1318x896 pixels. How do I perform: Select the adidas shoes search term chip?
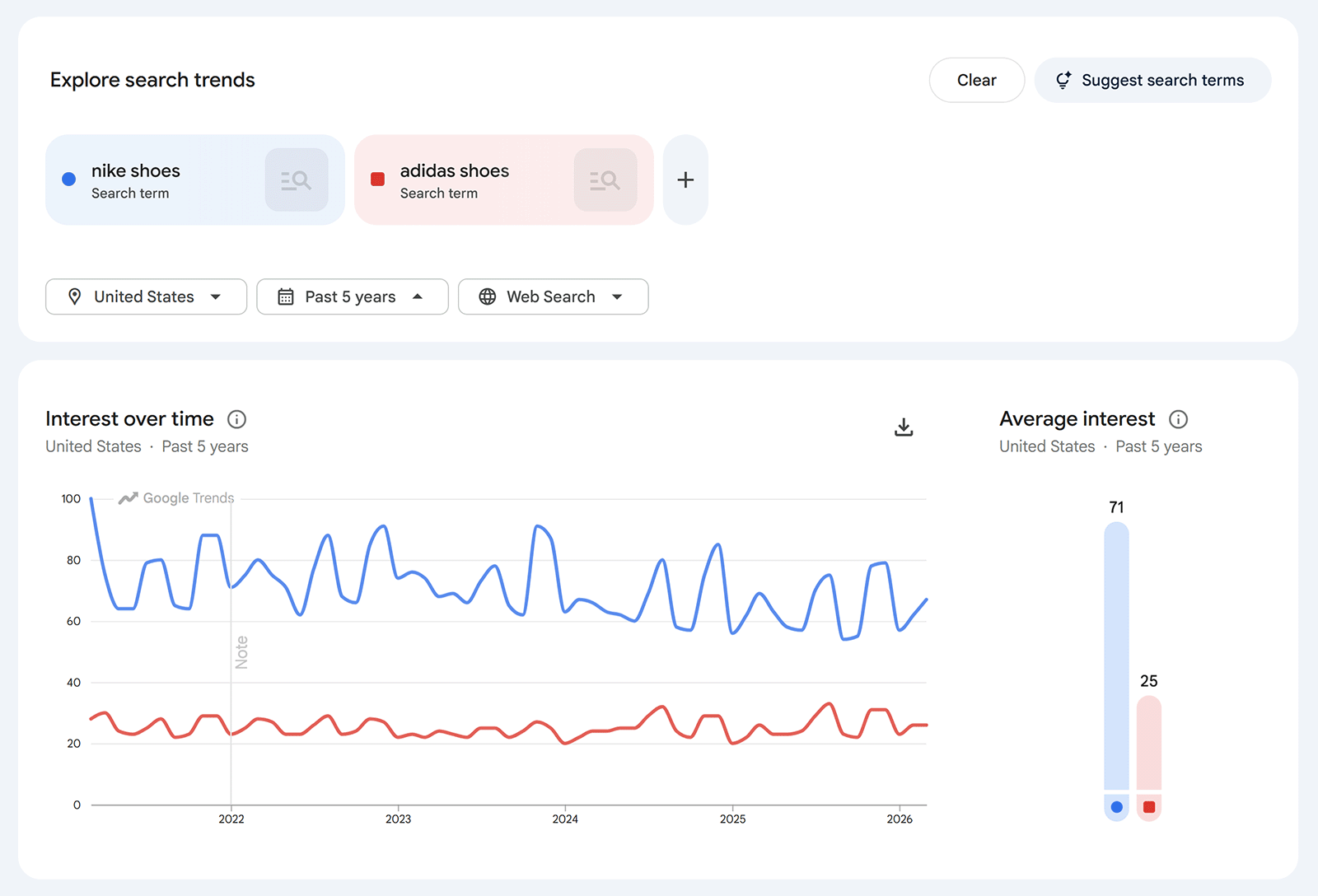click(461, 180)
